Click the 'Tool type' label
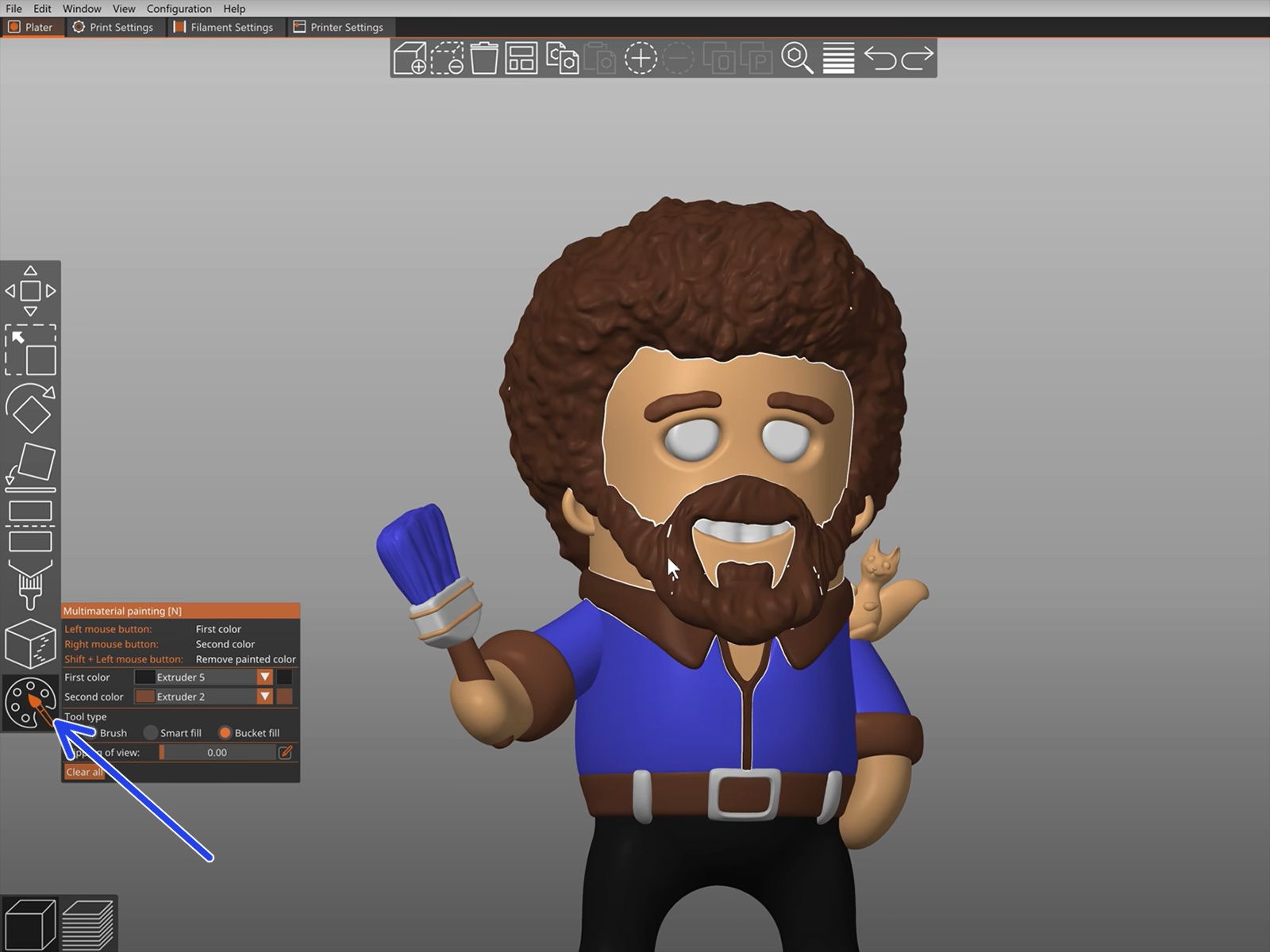 click(x=86, y=716)
